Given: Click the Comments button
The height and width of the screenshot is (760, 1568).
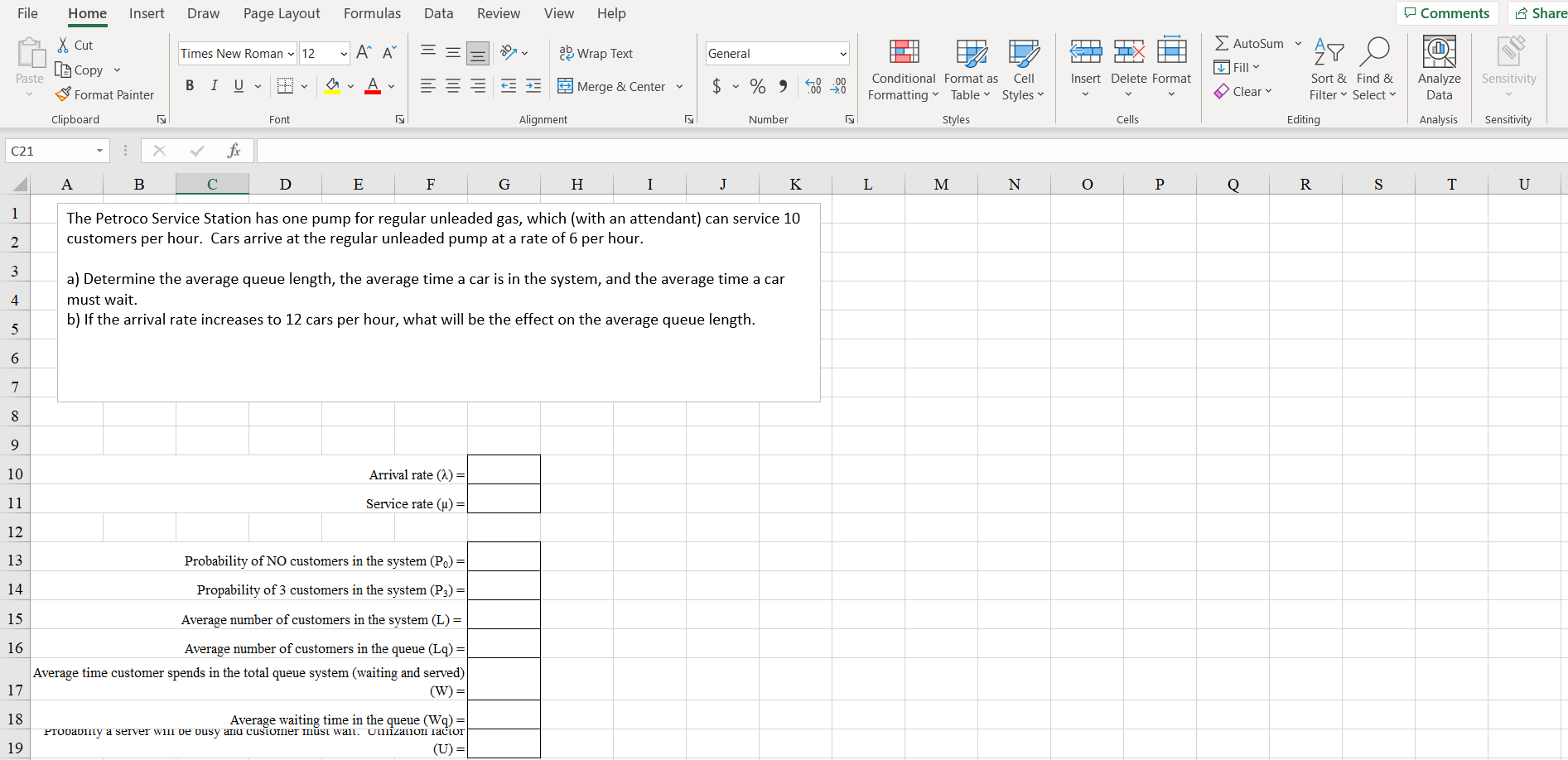Looking at the screenshot, I should 1446,13.
